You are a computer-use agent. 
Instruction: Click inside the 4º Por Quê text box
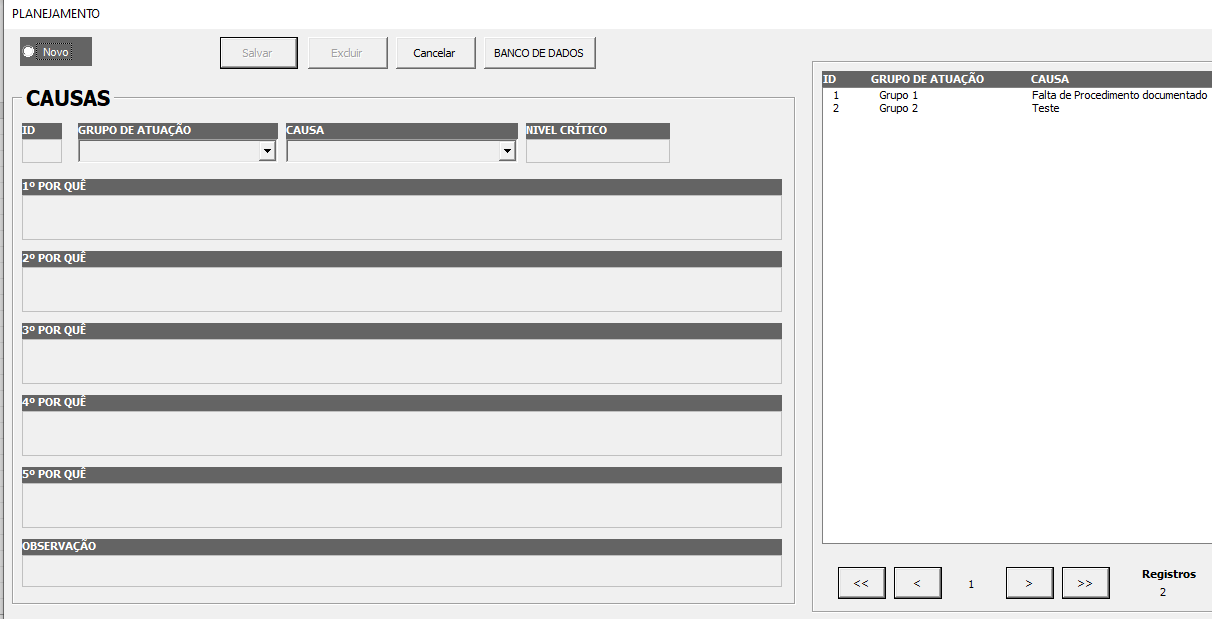[x=402, y=433]
